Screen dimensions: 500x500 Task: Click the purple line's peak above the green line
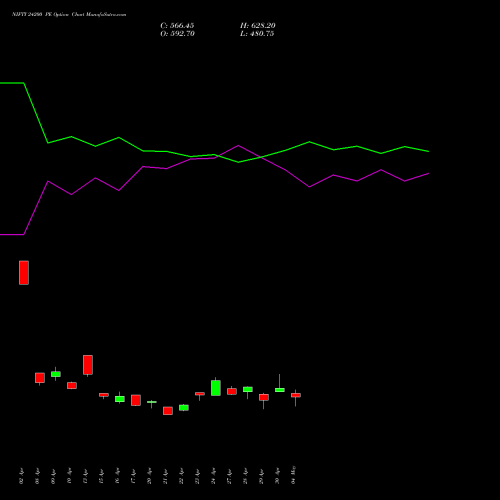point(238,146)
